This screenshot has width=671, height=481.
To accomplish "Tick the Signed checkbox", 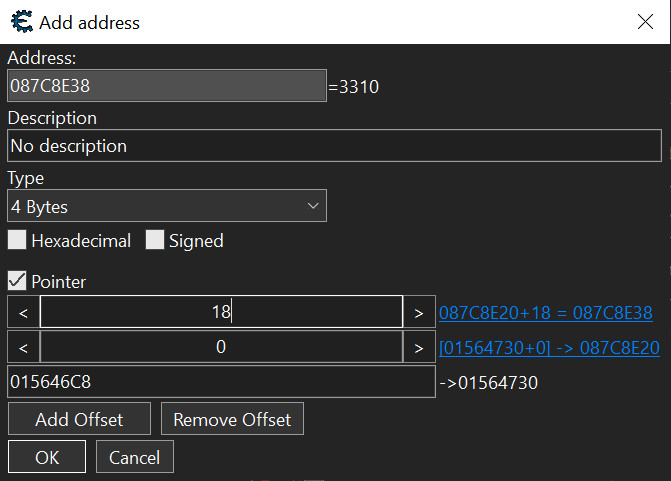I will (x=155, y=241).
